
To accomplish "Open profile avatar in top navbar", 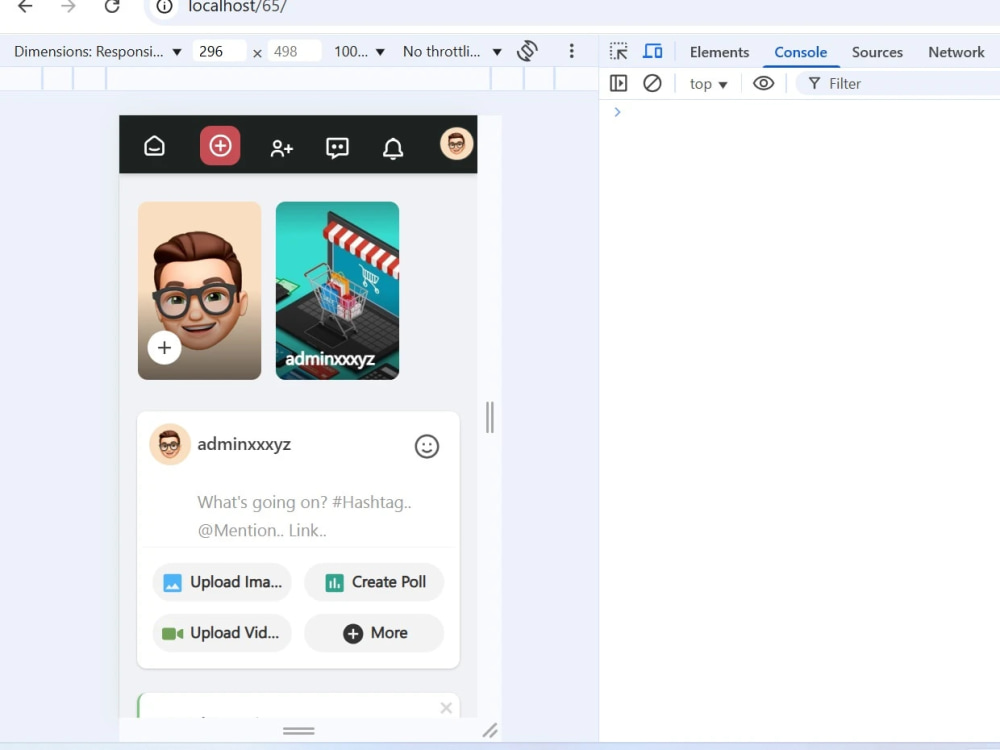I will point(456,143).
